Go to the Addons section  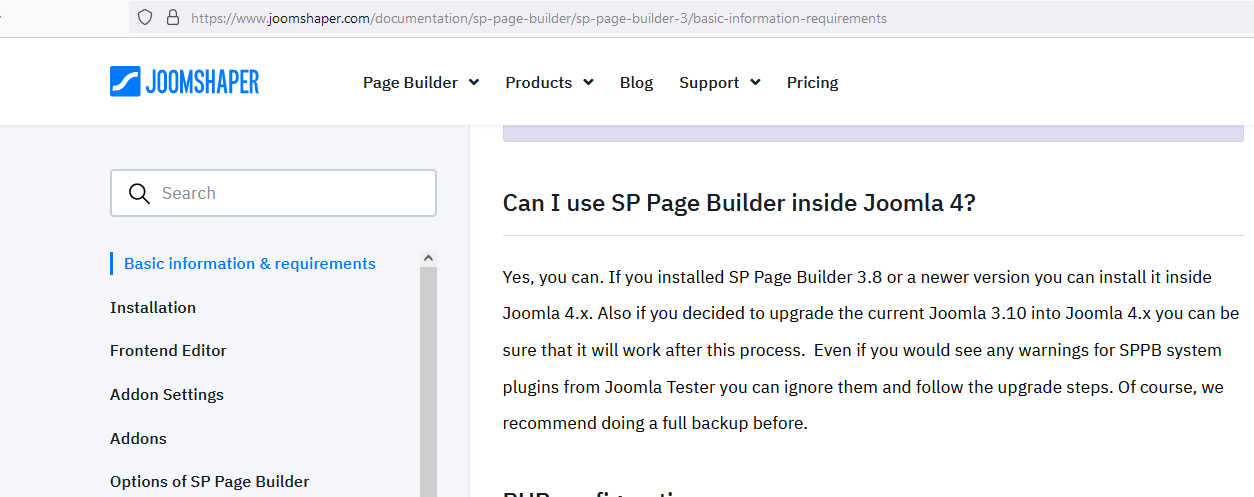[138, 439]
